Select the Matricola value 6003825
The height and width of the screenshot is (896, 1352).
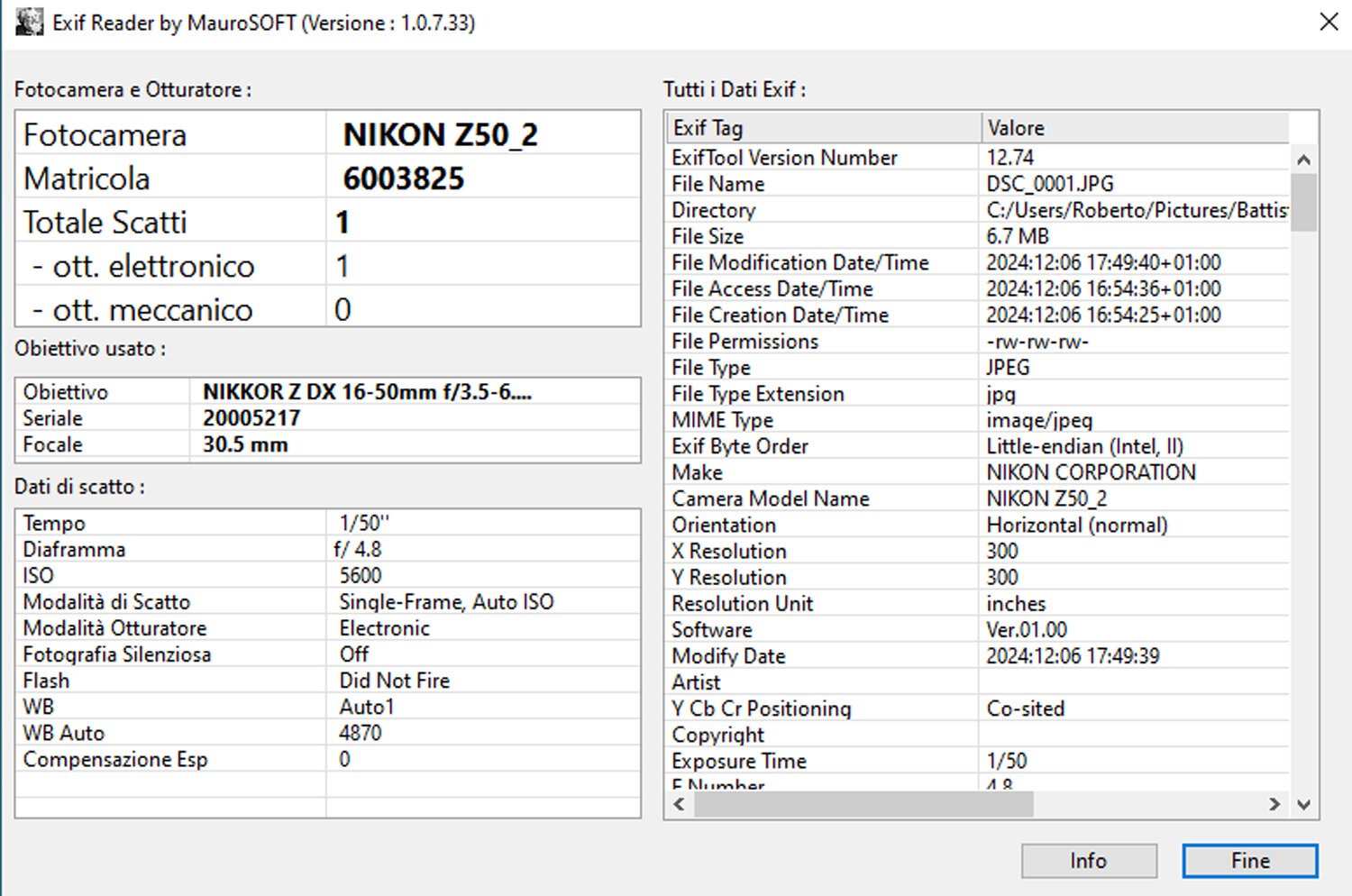pos(403,178)
